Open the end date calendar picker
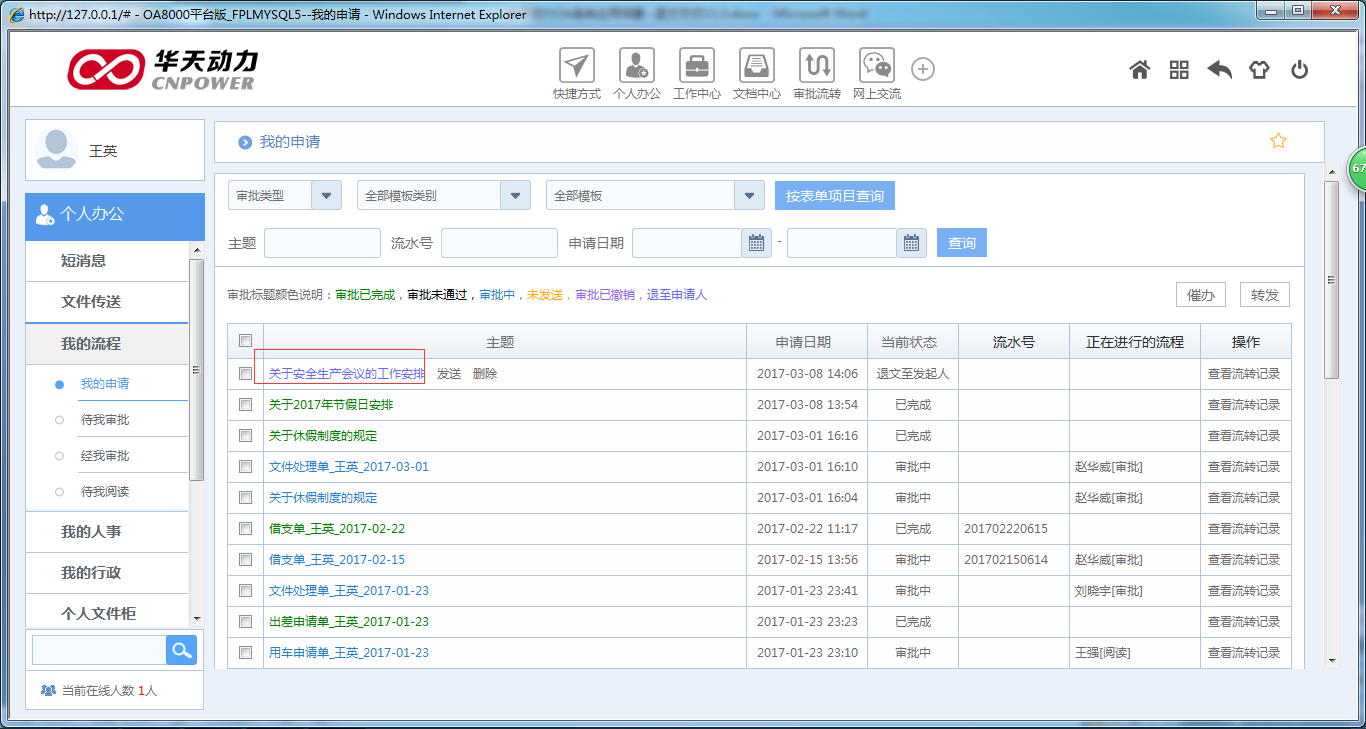Viewport: 1366px width, 729px height. [x=911, y=243]
